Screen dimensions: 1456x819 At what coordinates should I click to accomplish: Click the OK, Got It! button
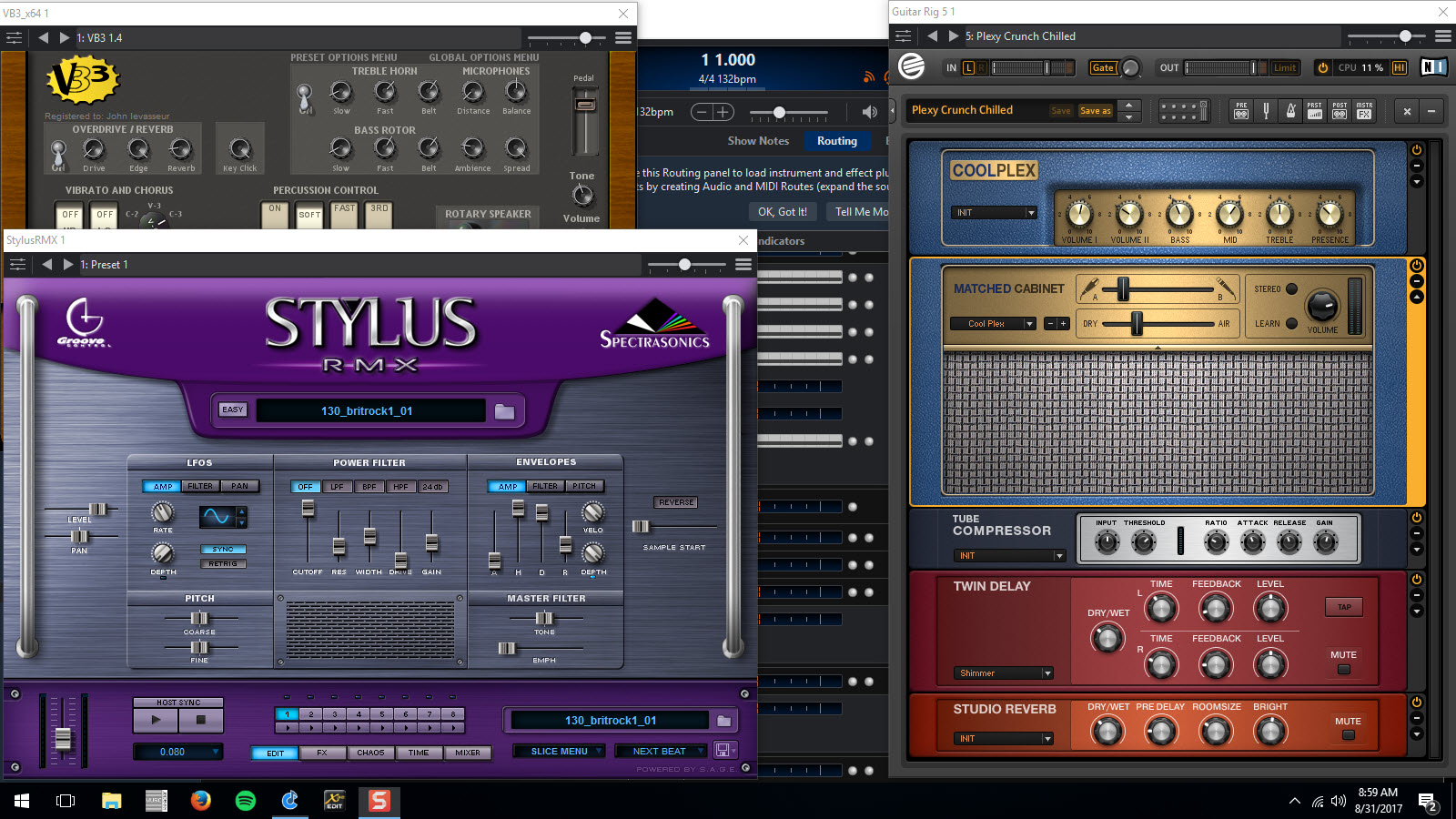click(x=783, y=212)
